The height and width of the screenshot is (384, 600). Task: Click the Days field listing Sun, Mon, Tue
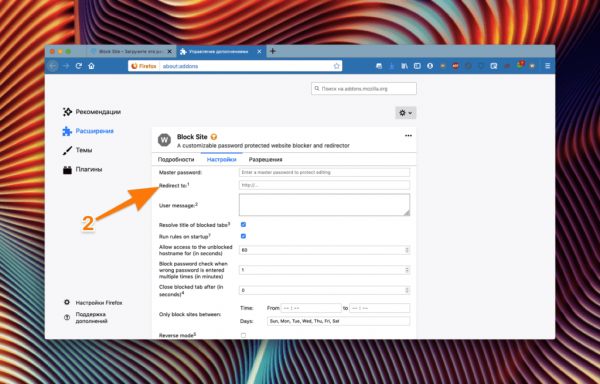(x=338, y=321)
